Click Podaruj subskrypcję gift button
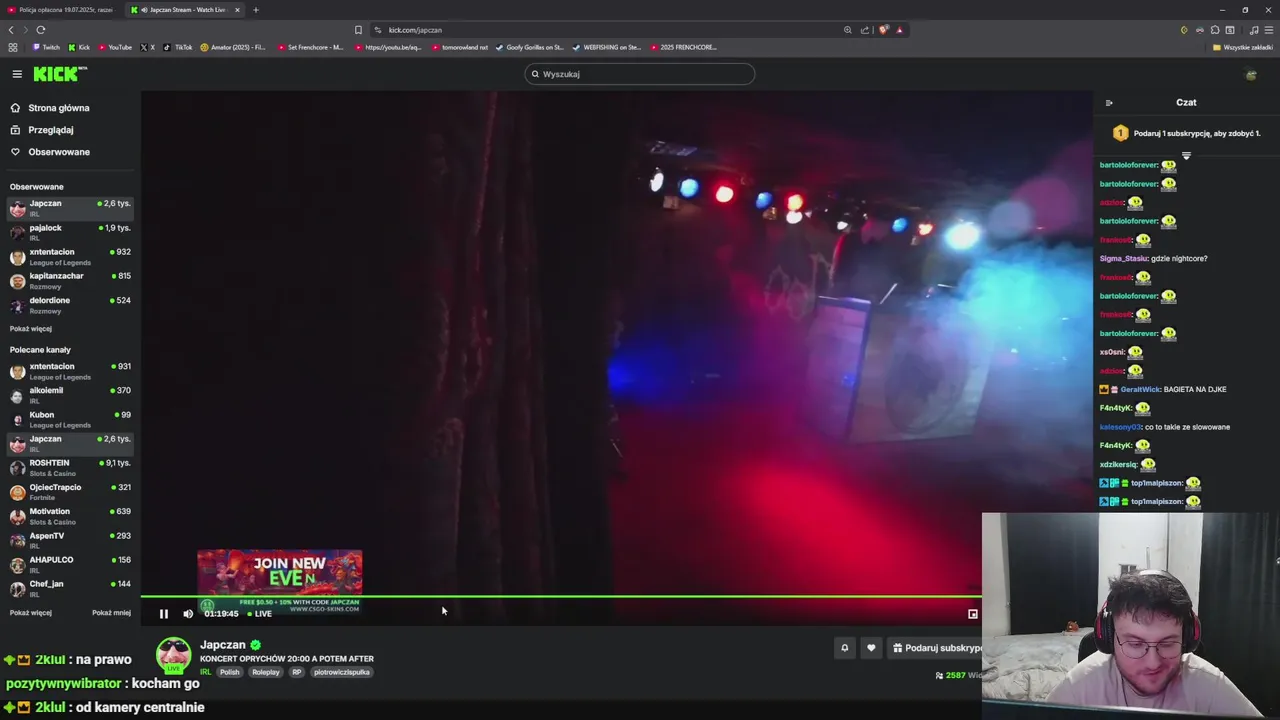The height and width of the screenshot is (720, 1280). 936,648
